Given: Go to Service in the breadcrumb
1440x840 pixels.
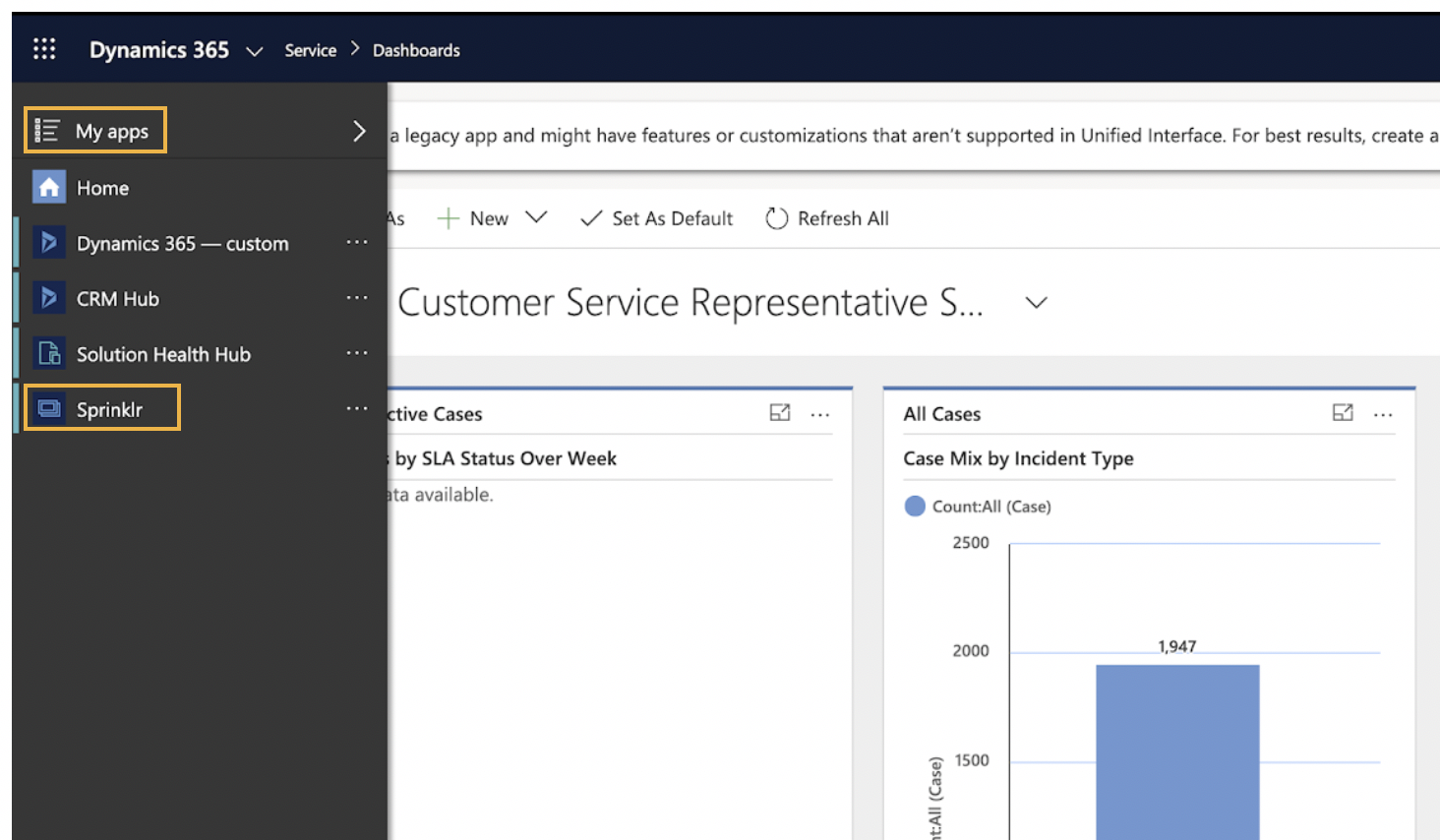Looking at the screenshot, I should tap(310, 50).
